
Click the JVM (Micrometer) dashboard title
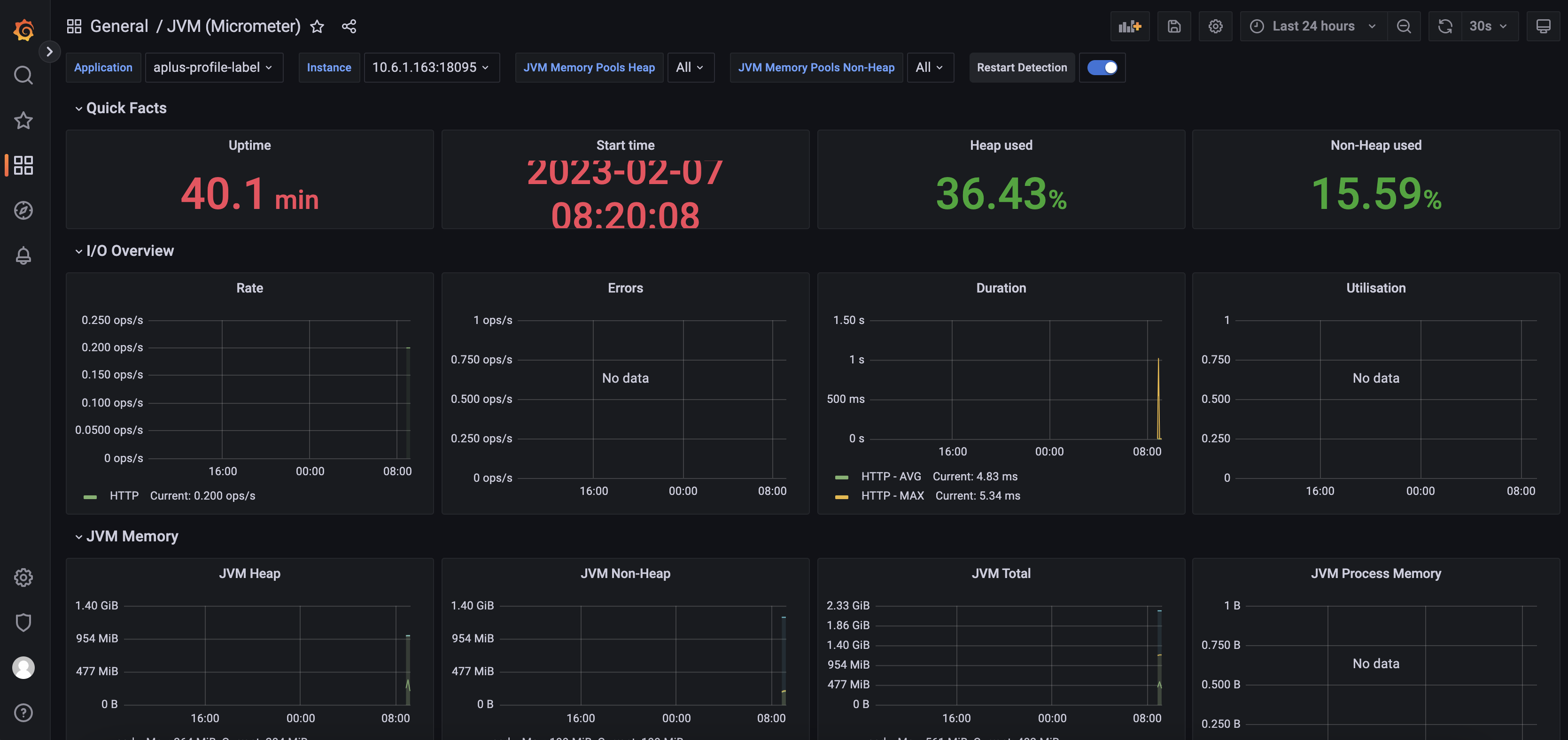click(234, 26)
